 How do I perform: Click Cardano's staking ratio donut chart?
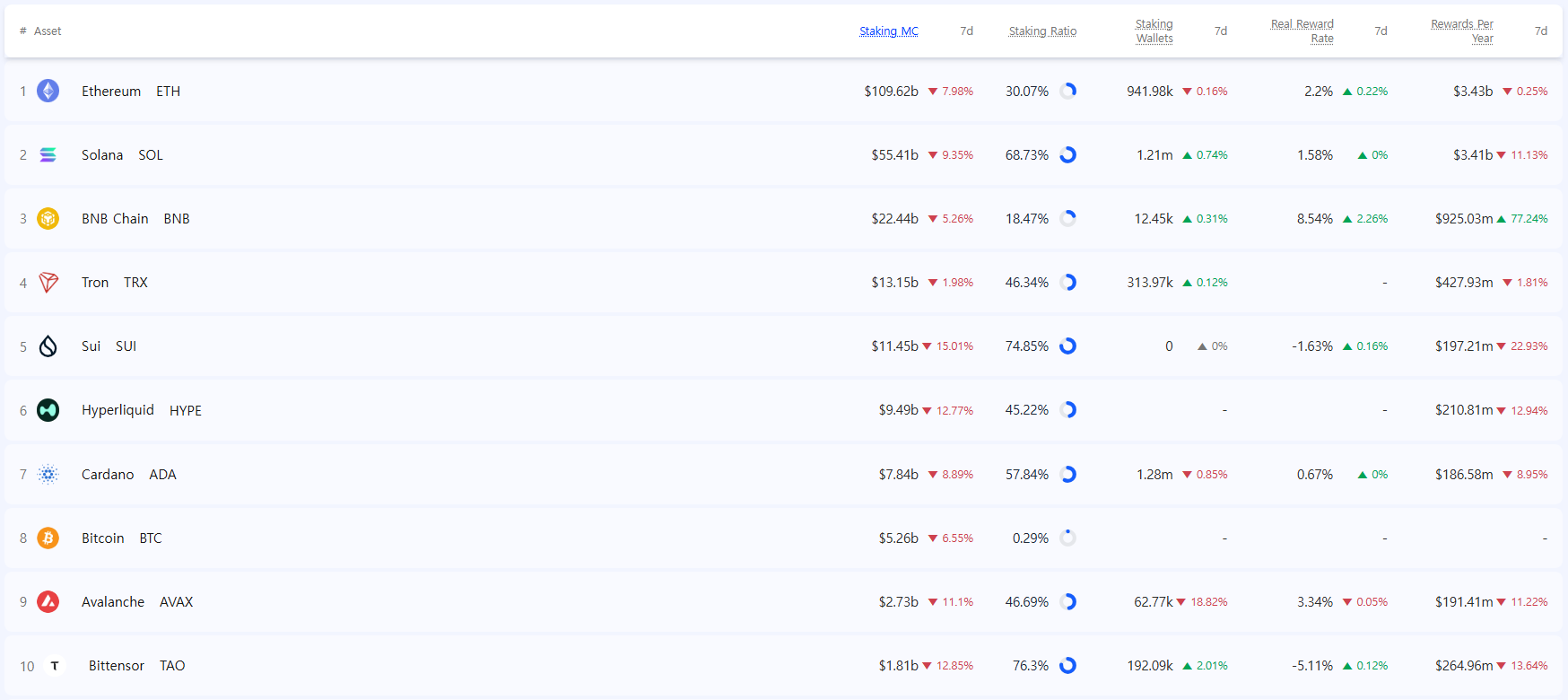tap(1067, 474)
